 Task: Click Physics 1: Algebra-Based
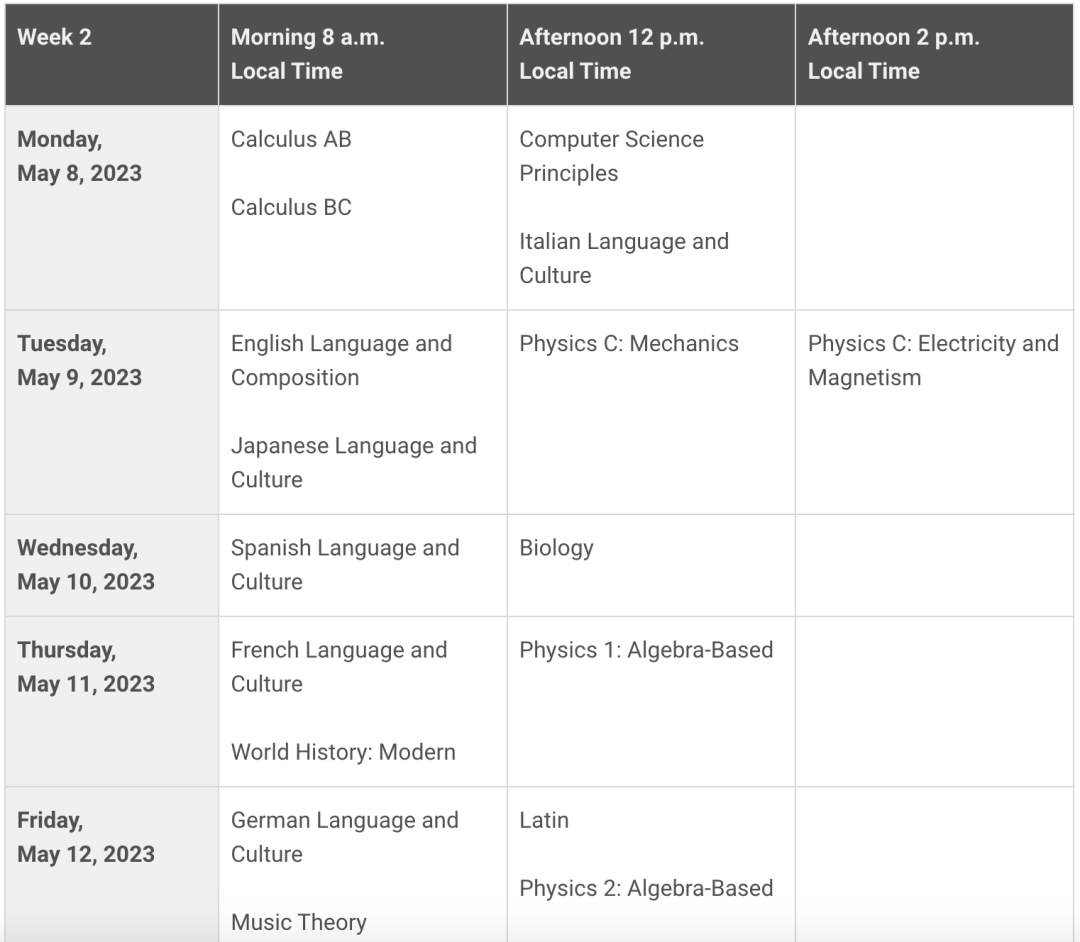point(646,650)
